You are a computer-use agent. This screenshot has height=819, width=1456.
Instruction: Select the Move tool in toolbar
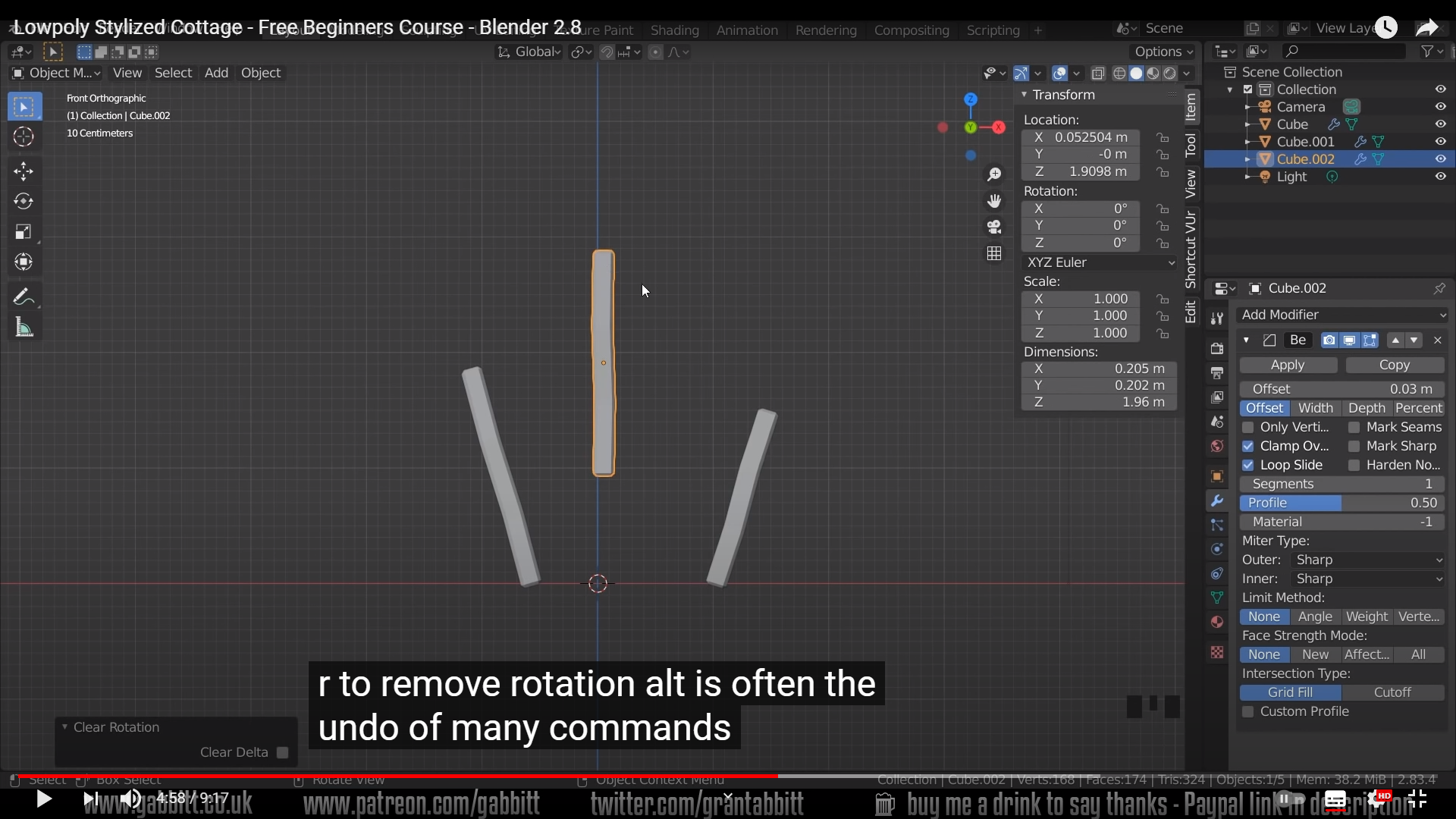coord(24,171)
